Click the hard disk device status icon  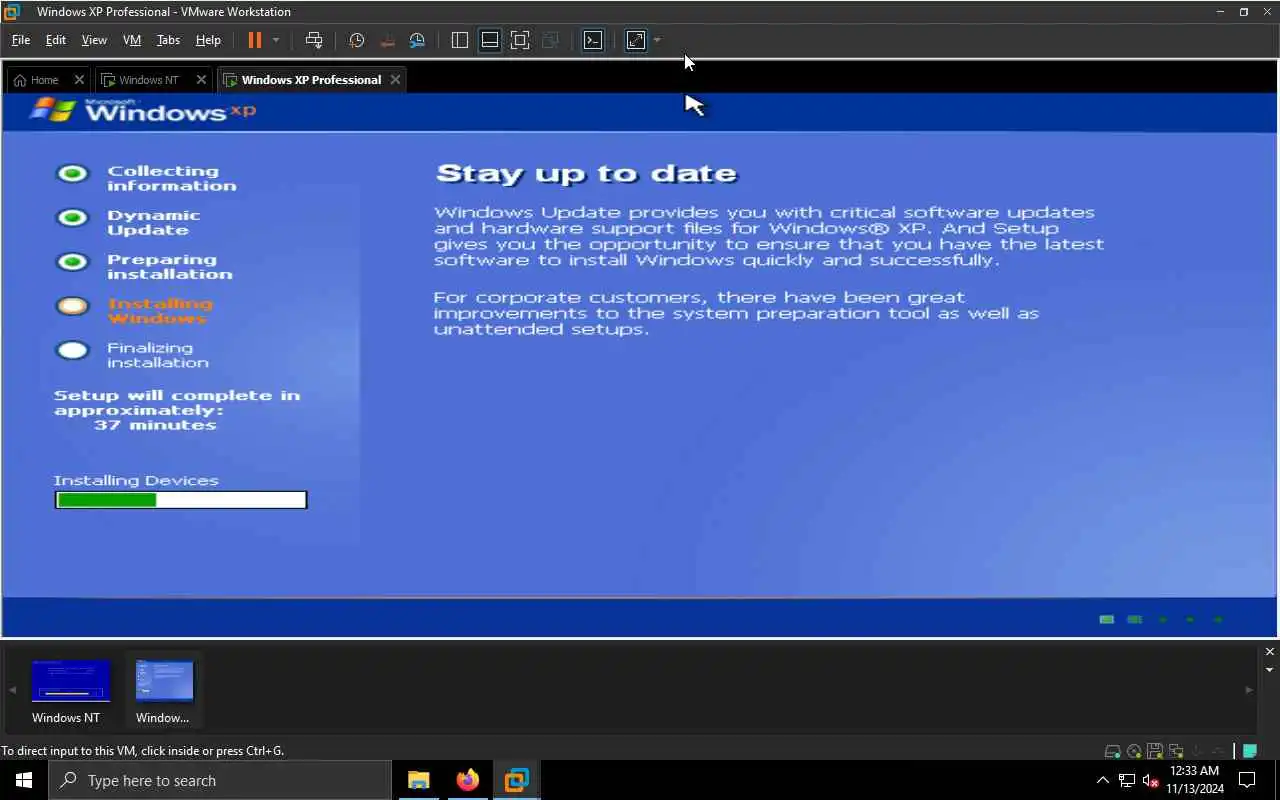click(1112, 751)
